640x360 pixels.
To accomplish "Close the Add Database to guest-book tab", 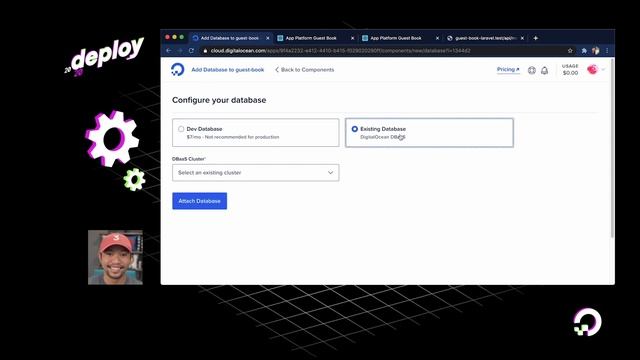I will pyautogui.click(x=268, y=38).
